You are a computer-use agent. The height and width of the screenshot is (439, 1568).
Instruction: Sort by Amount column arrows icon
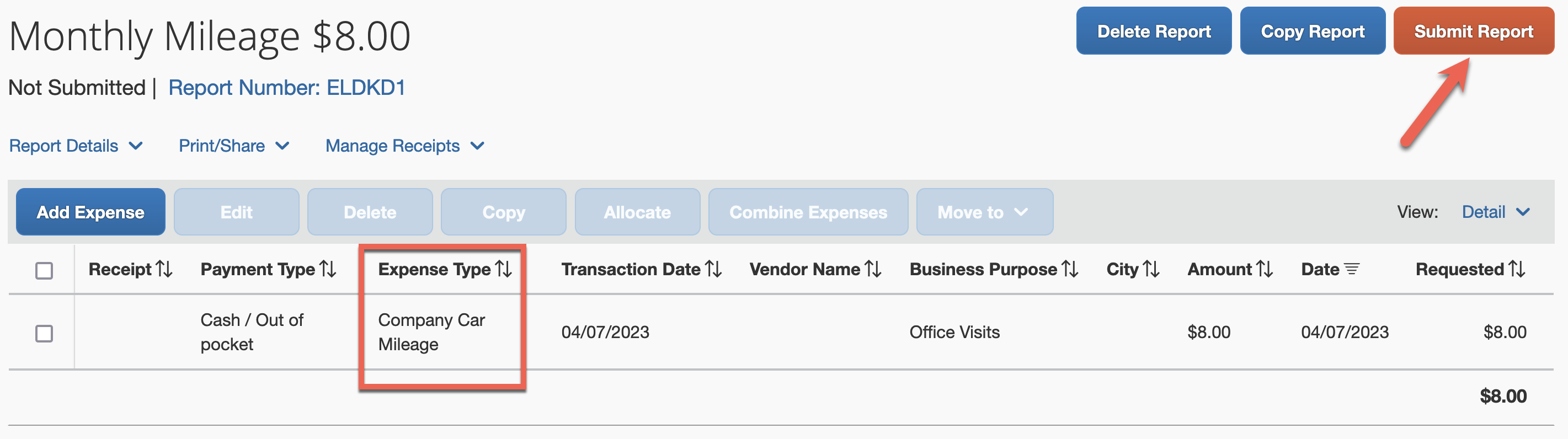tap(1264, 269)
